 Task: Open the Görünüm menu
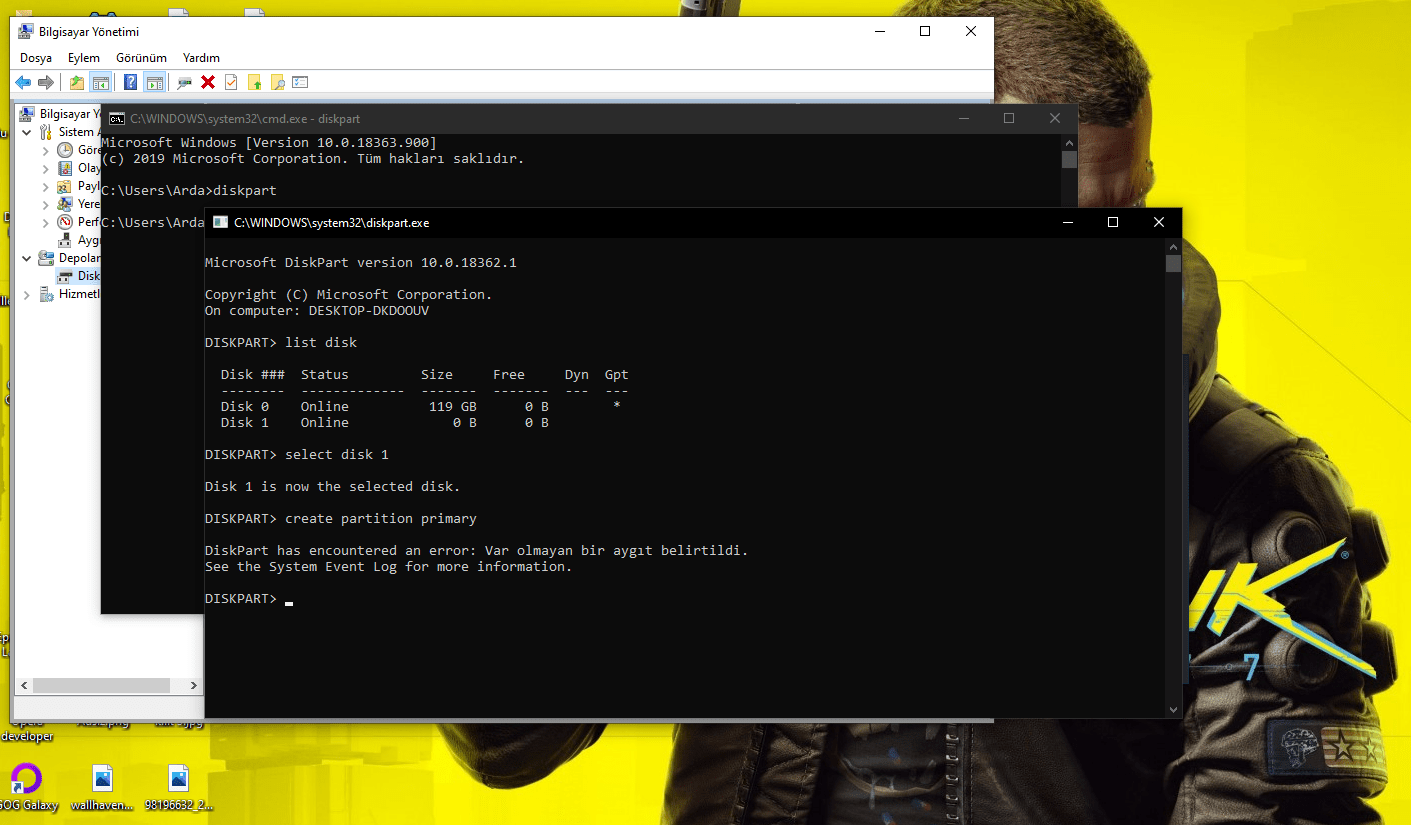pyautogui.click(x=141, y=58)
